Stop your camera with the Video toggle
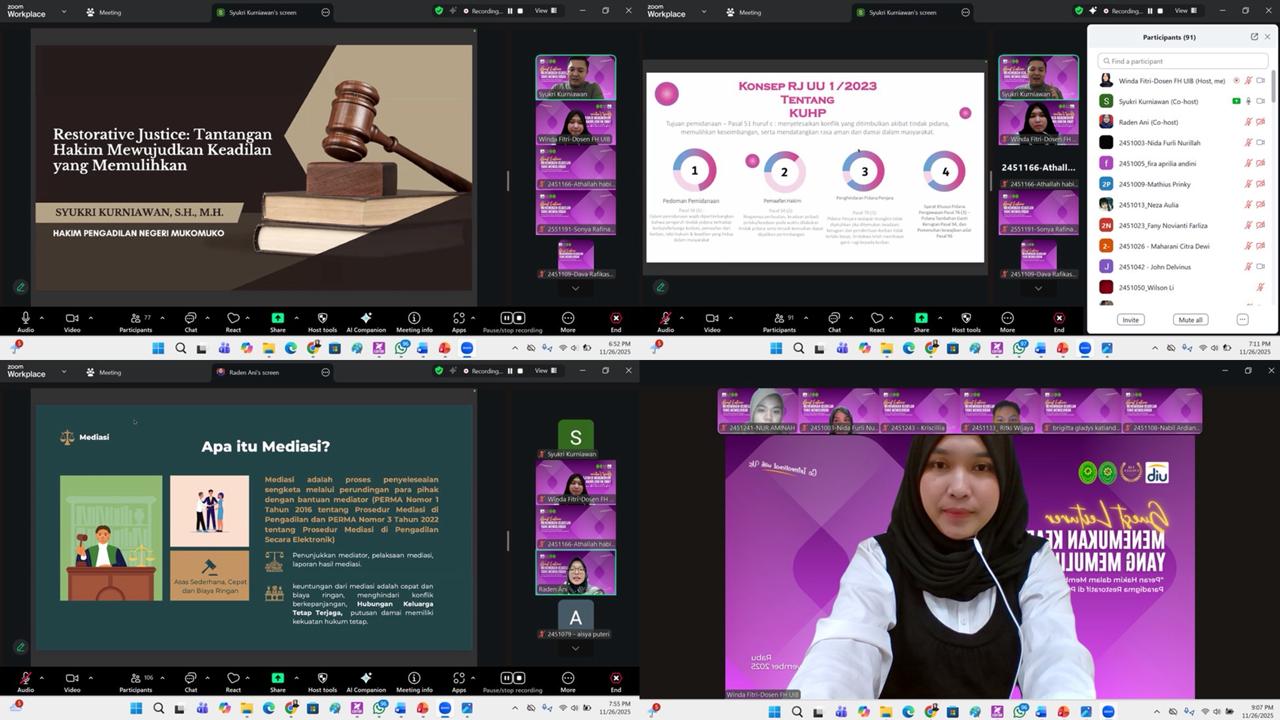The height and width of the screenshot is (720, 1280). point(72,318)
